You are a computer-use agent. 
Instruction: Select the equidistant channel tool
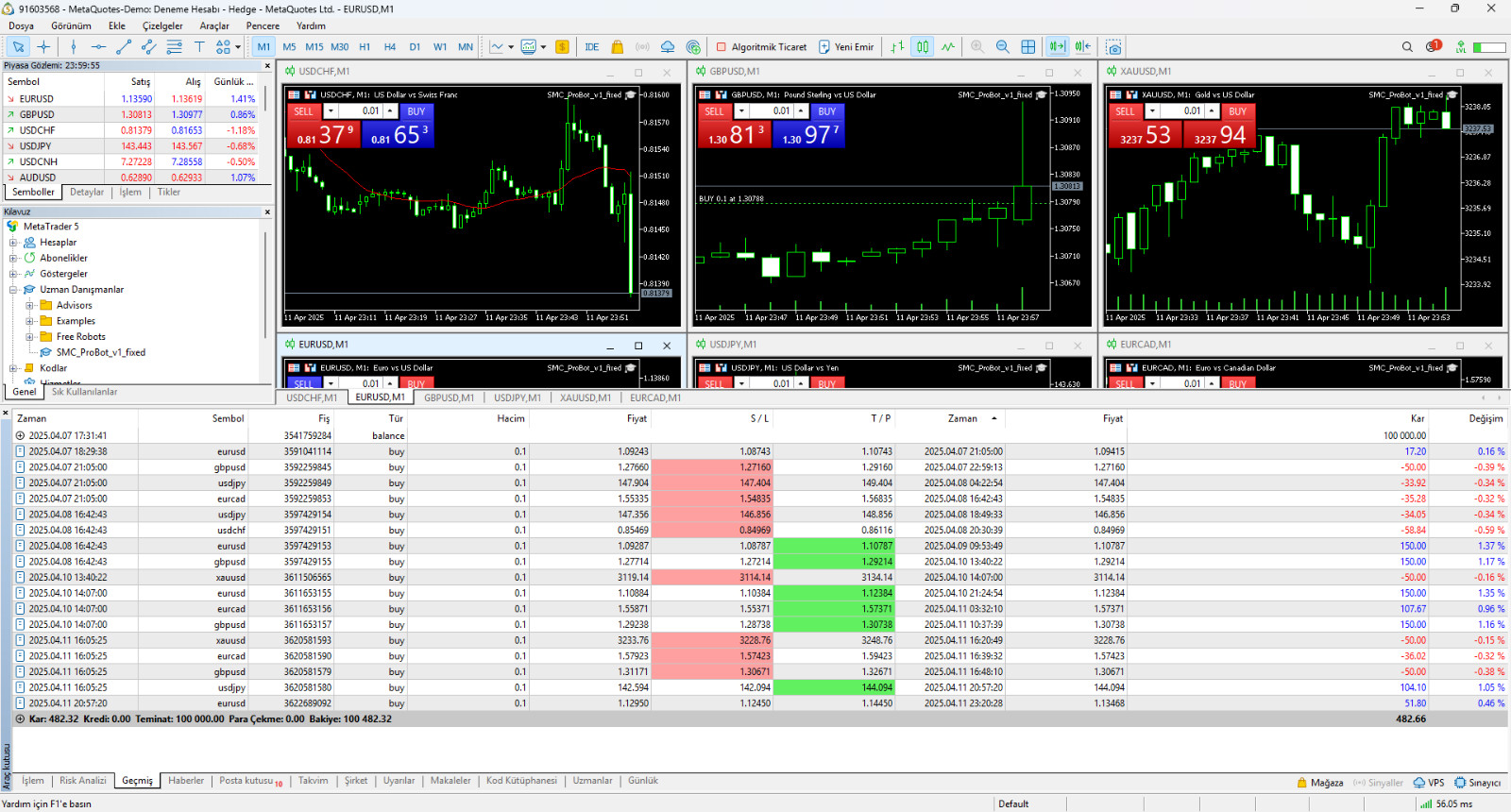point(148,46)
